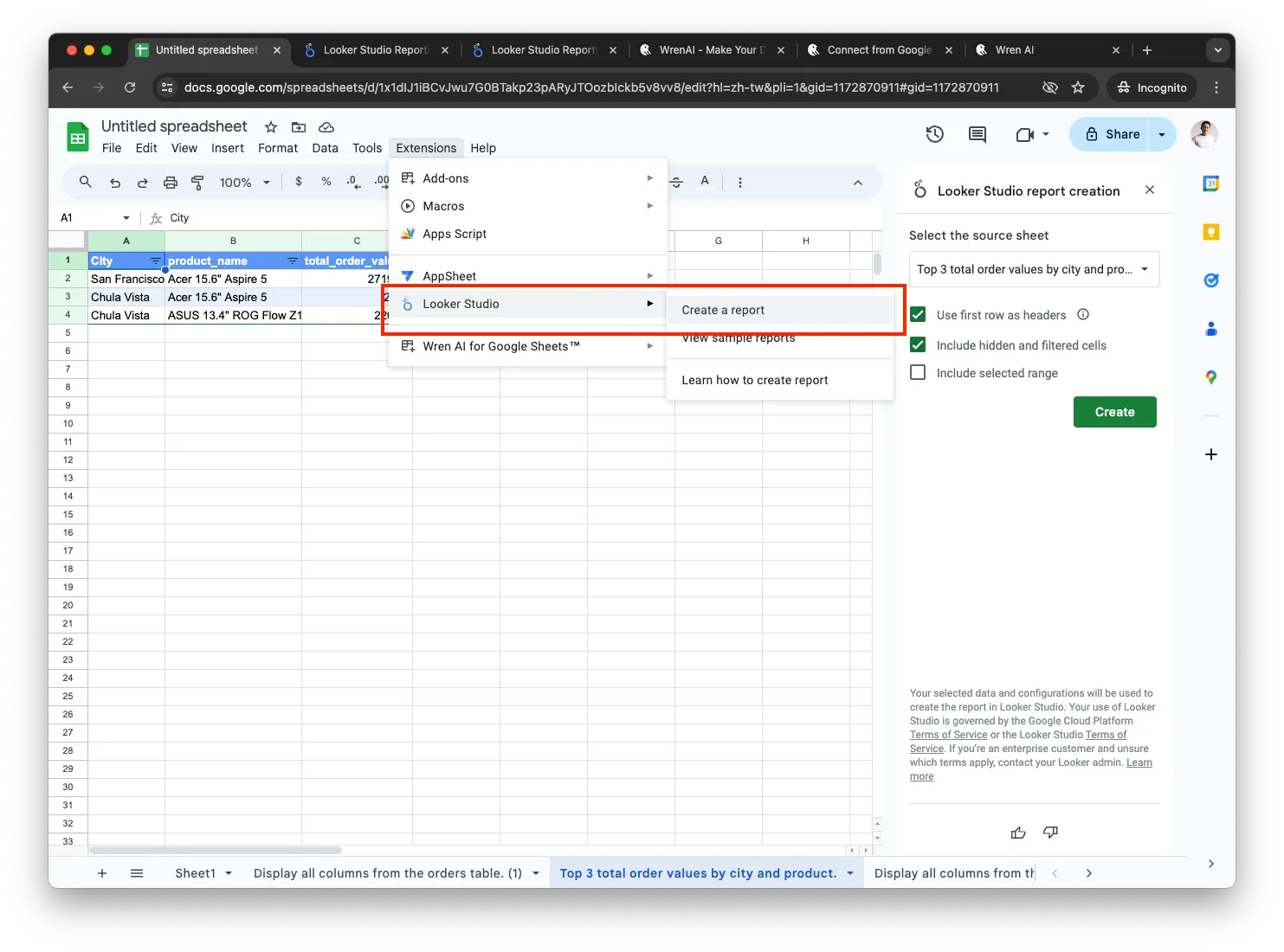Enable Include selected range checkbox
This screenshot has width=1284, height=952.
point(918,372)
